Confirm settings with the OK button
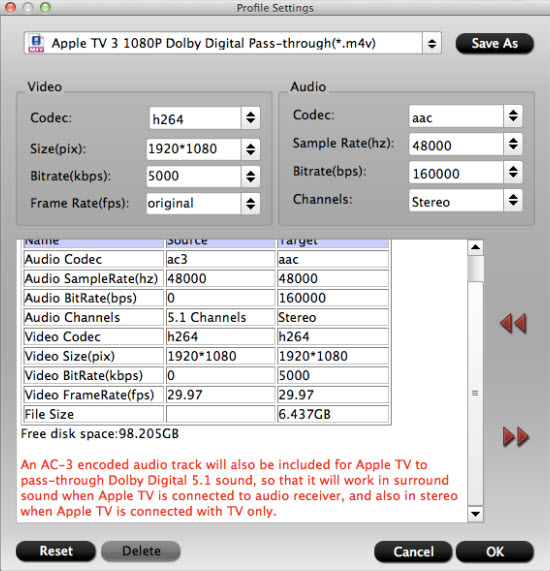Image resolution: width=550 pixels, height=571 pixels. coord(495,552)
